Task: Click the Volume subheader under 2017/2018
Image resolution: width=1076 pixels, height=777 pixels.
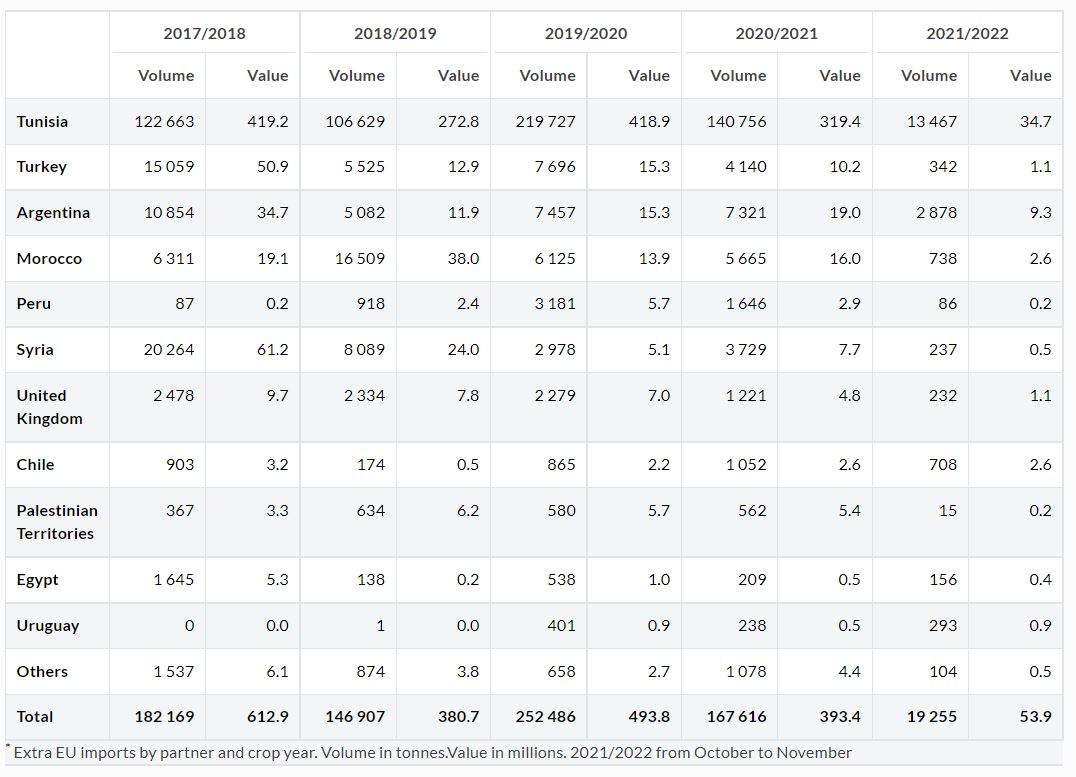Action: click(166, 75)
